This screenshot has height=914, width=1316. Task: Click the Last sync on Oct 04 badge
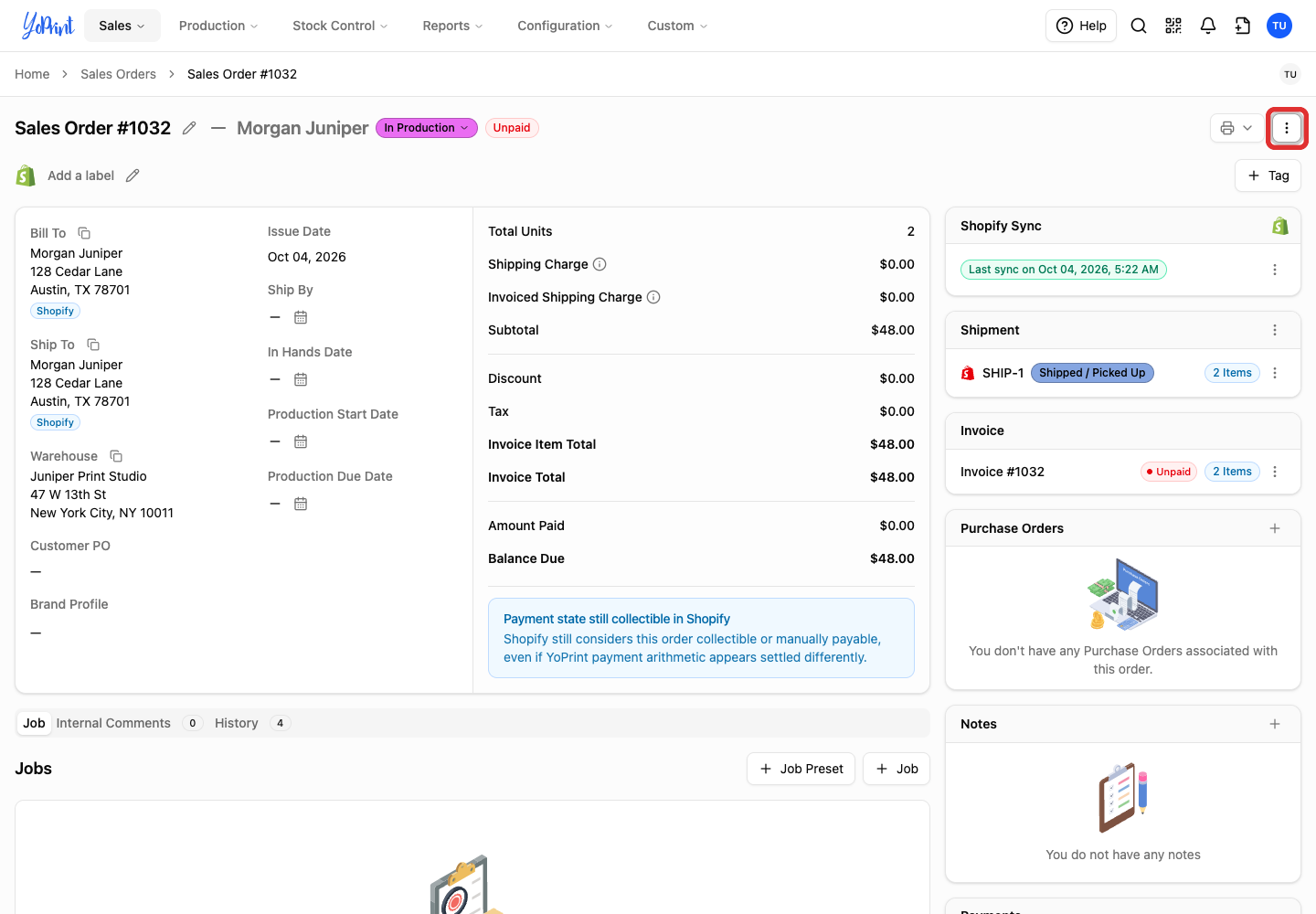1064,270
